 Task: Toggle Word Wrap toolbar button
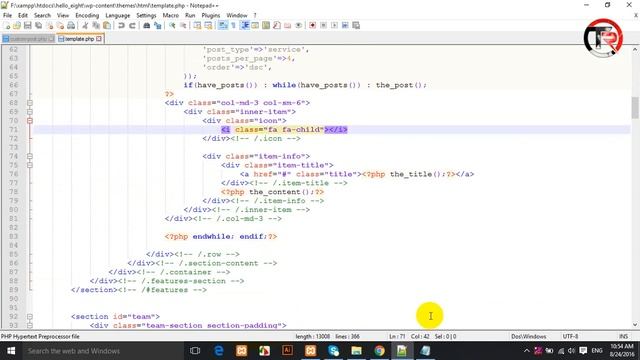click(223, 25)
